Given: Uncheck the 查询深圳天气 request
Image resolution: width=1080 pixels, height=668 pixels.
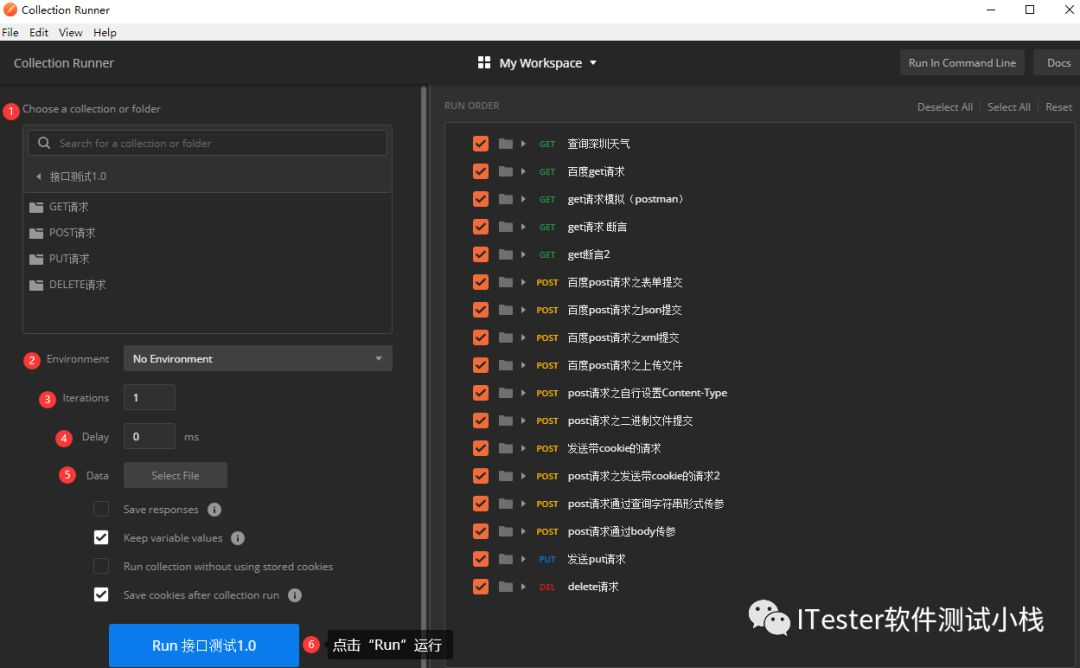Looking at the screenshot, I should tap(481, 143).
